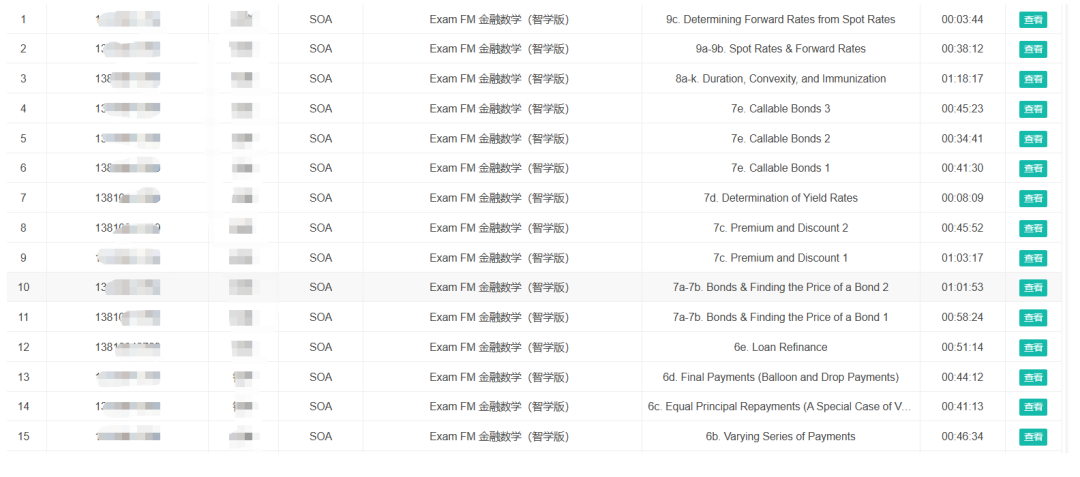Screen dimensions: 1080x477
Task: Click the row number 10 cell
Action: [23, 288]
